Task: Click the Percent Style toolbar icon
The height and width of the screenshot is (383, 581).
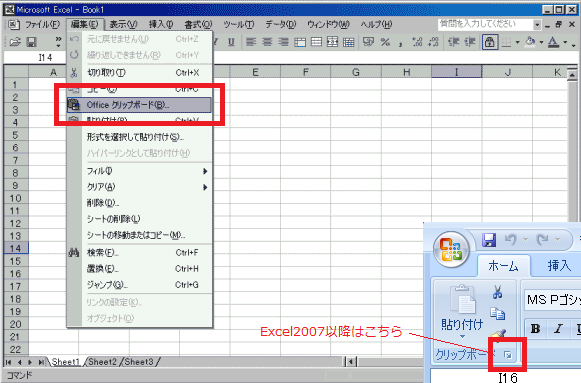Action: coord(385,42)
